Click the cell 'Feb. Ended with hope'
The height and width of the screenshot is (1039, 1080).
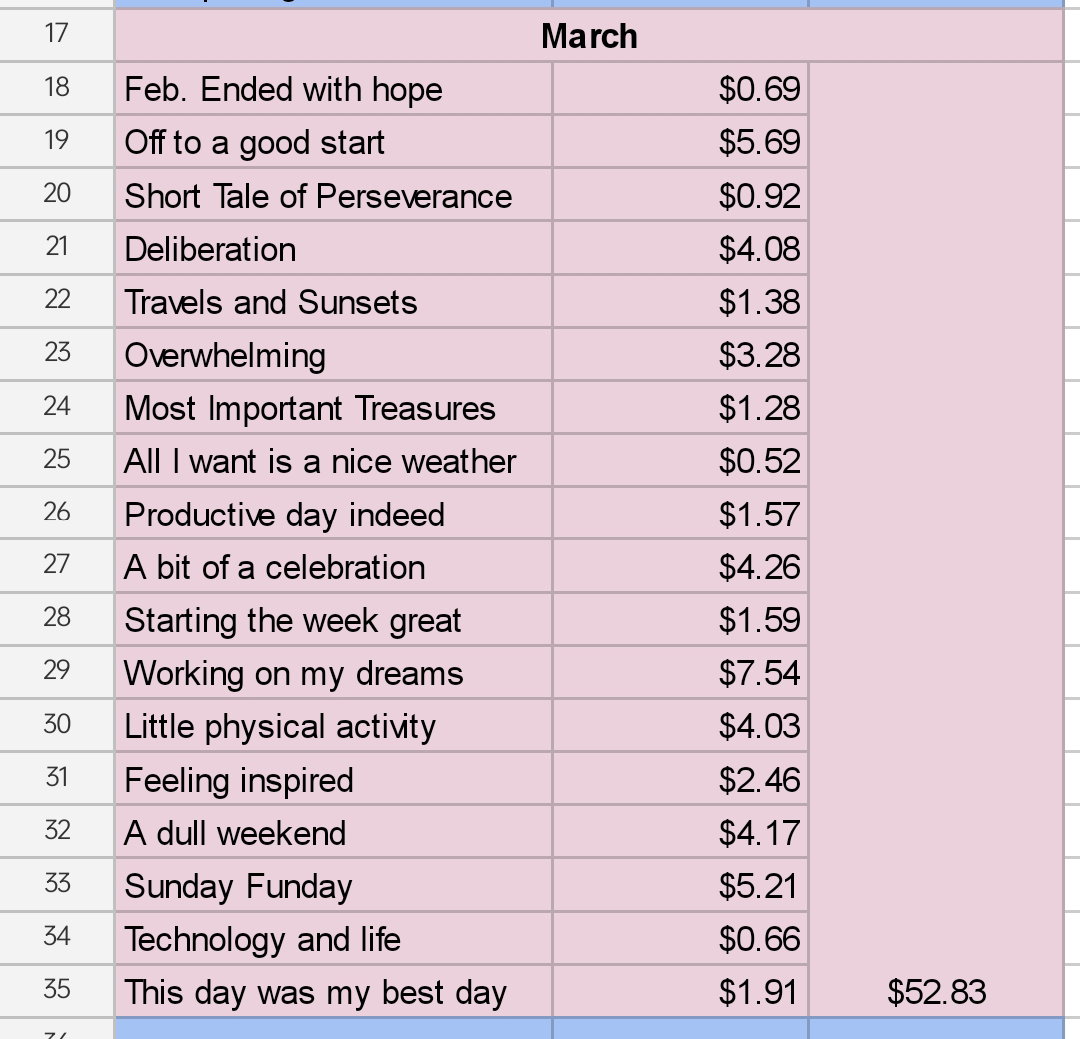(333, 89)
